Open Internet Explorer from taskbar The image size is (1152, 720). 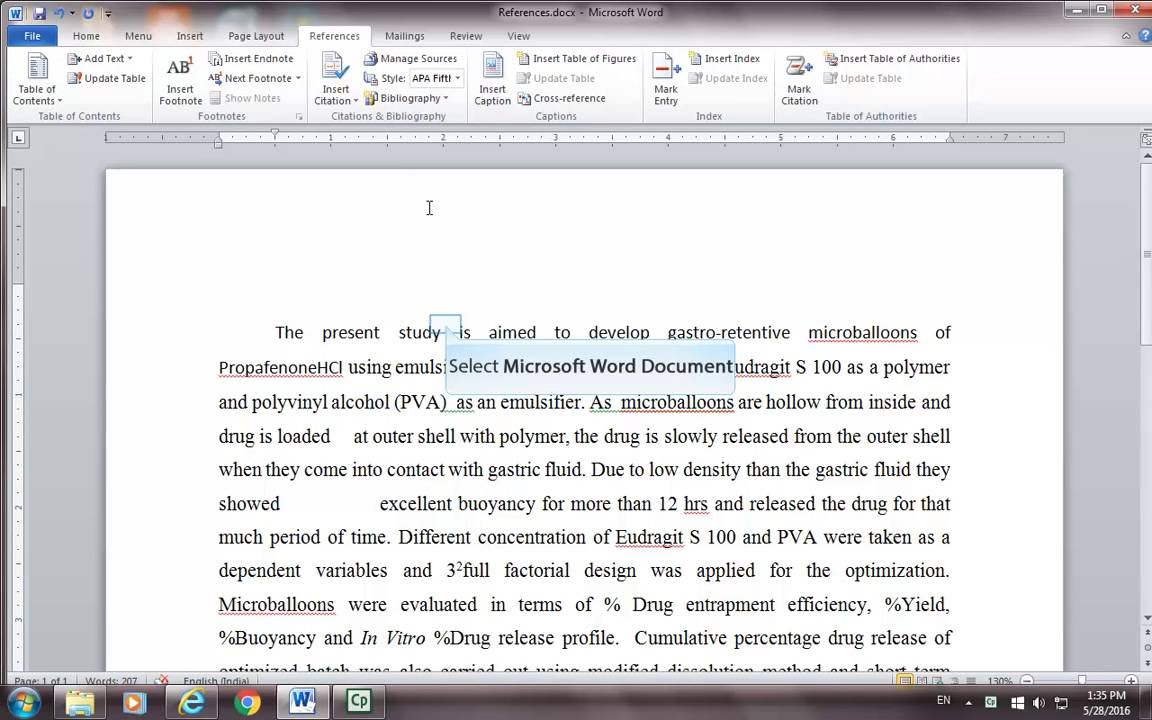[x=191, y=702]
